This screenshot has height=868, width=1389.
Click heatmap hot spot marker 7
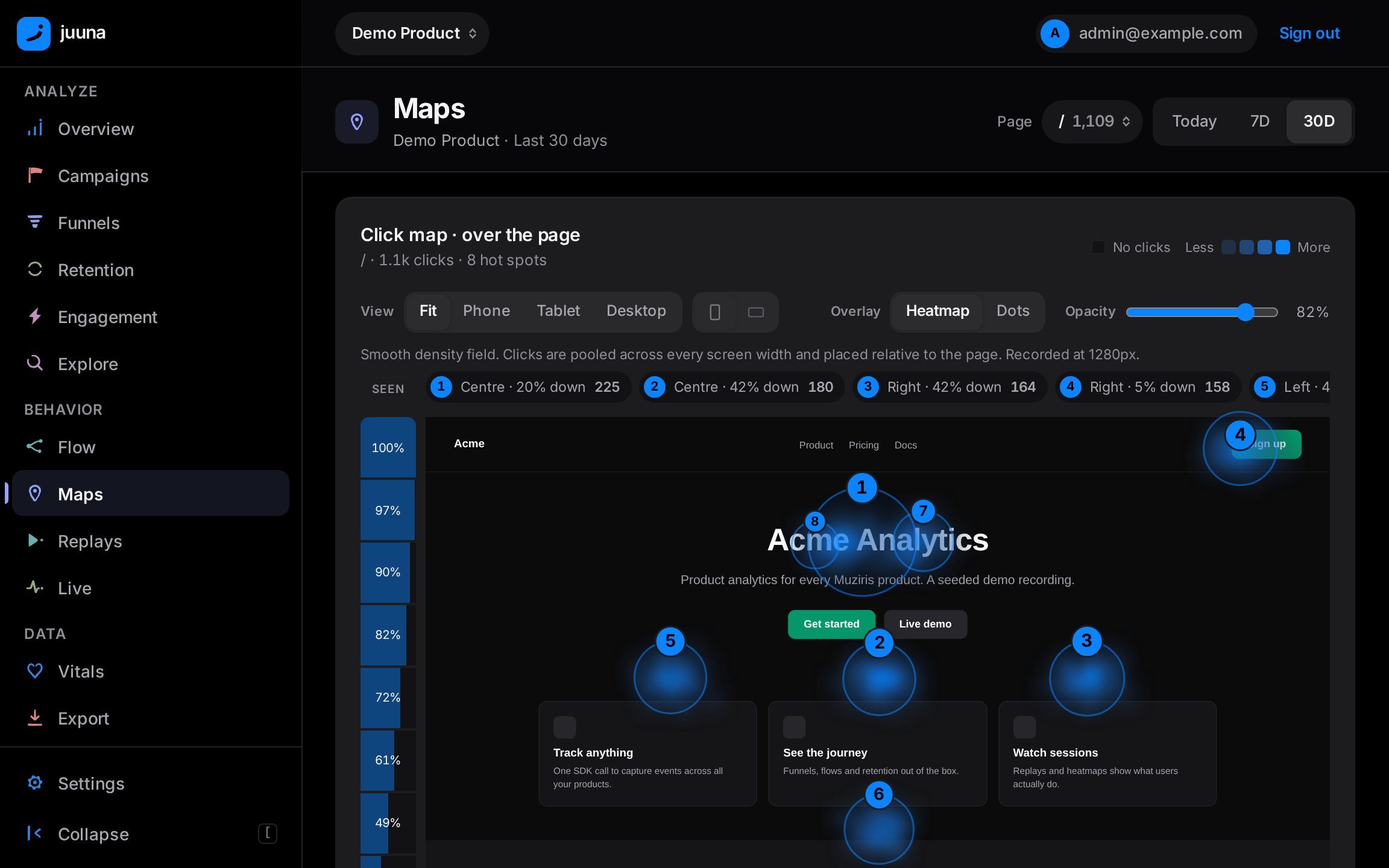click(923, 512)
